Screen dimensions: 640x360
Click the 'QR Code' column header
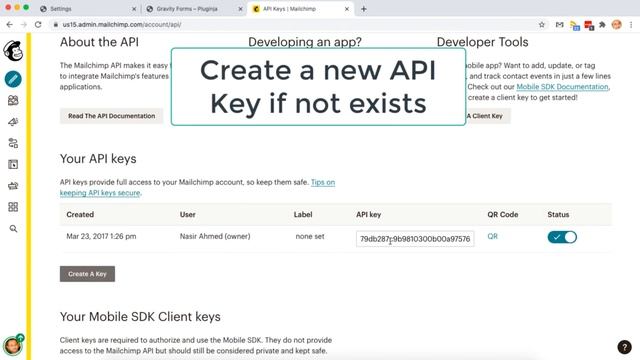click(502, 214)
